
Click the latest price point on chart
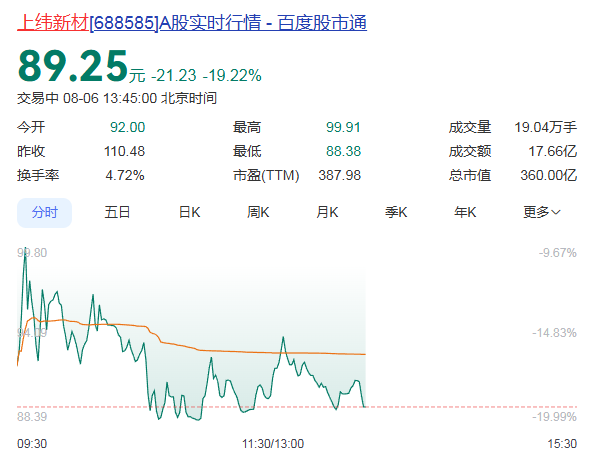[x=365, y=407]
